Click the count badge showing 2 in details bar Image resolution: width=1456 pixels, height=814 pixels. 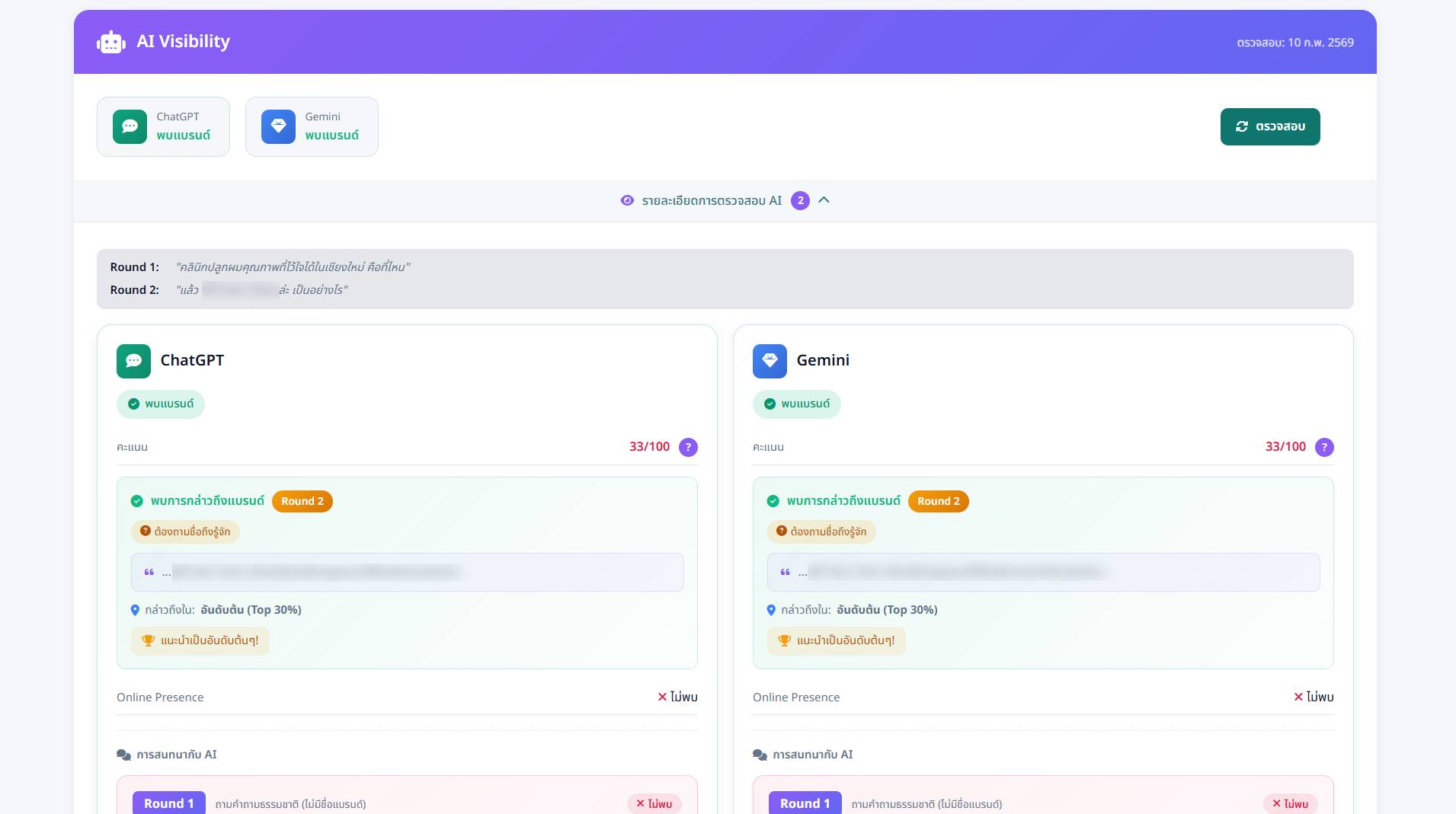click(x=800, y=200)
